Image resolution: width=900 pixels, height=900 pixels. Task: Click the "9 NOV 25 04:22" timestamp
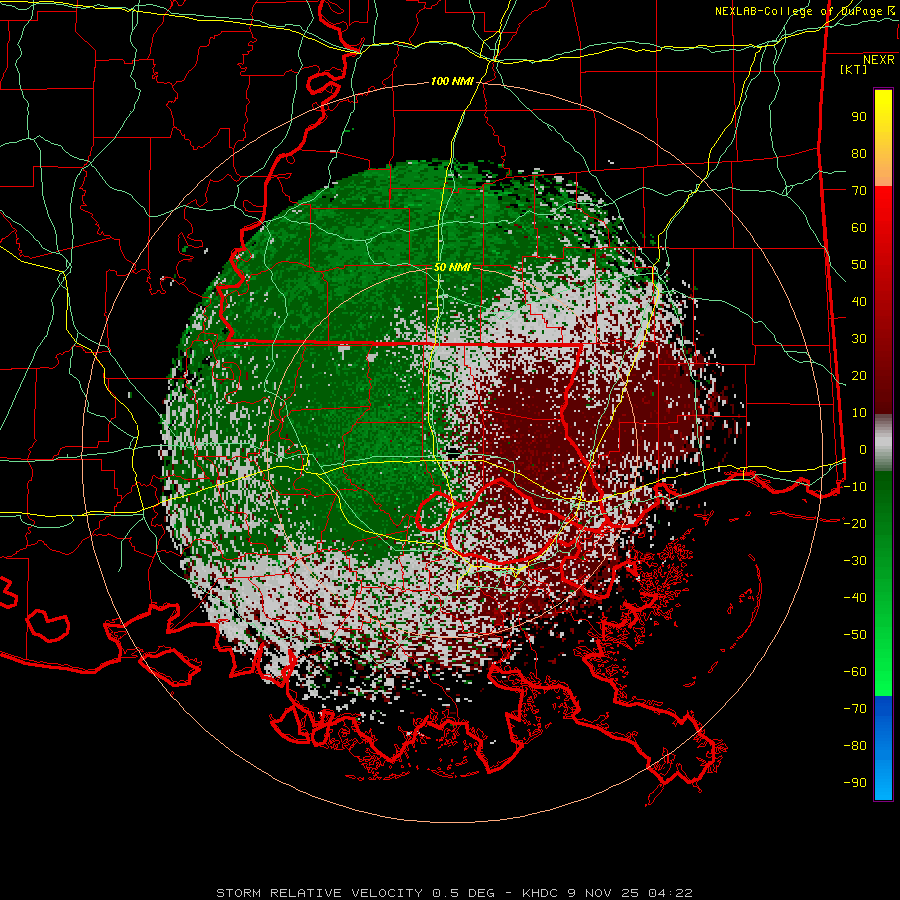tap(630, 893)
